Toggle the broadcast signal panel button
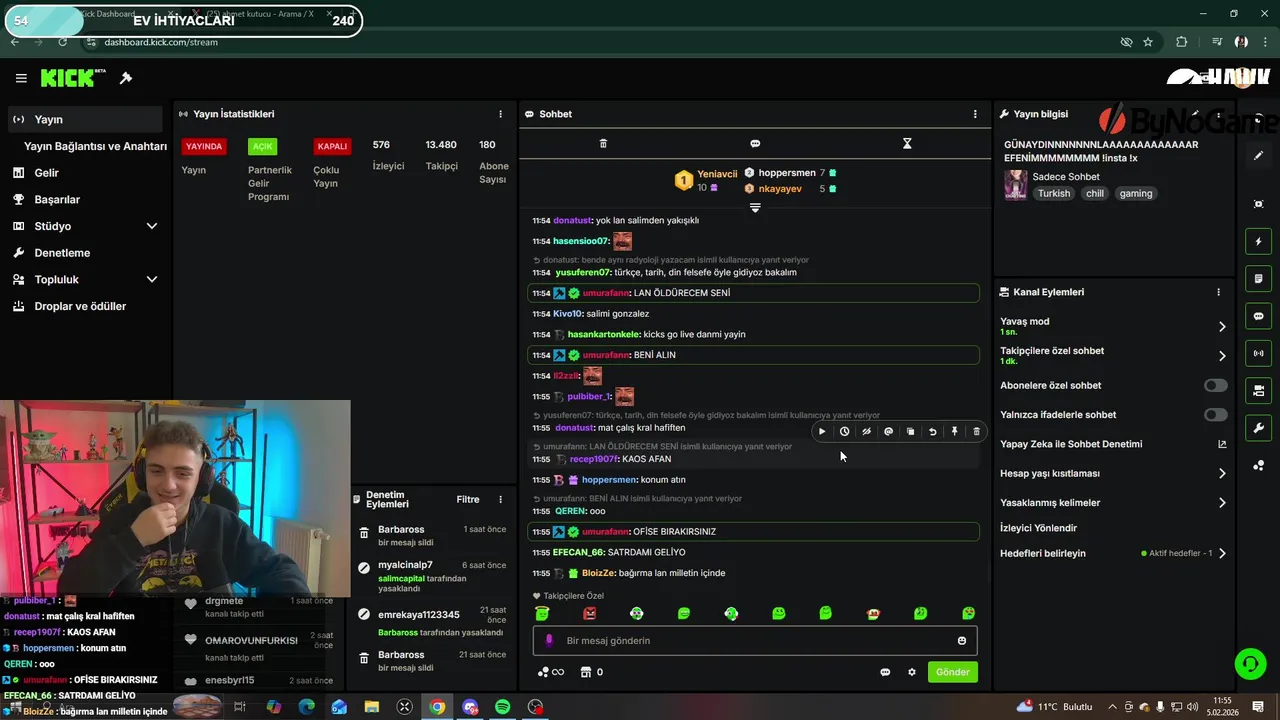The height and width of the screenshot is (720, 1280). click(1258, 353)
